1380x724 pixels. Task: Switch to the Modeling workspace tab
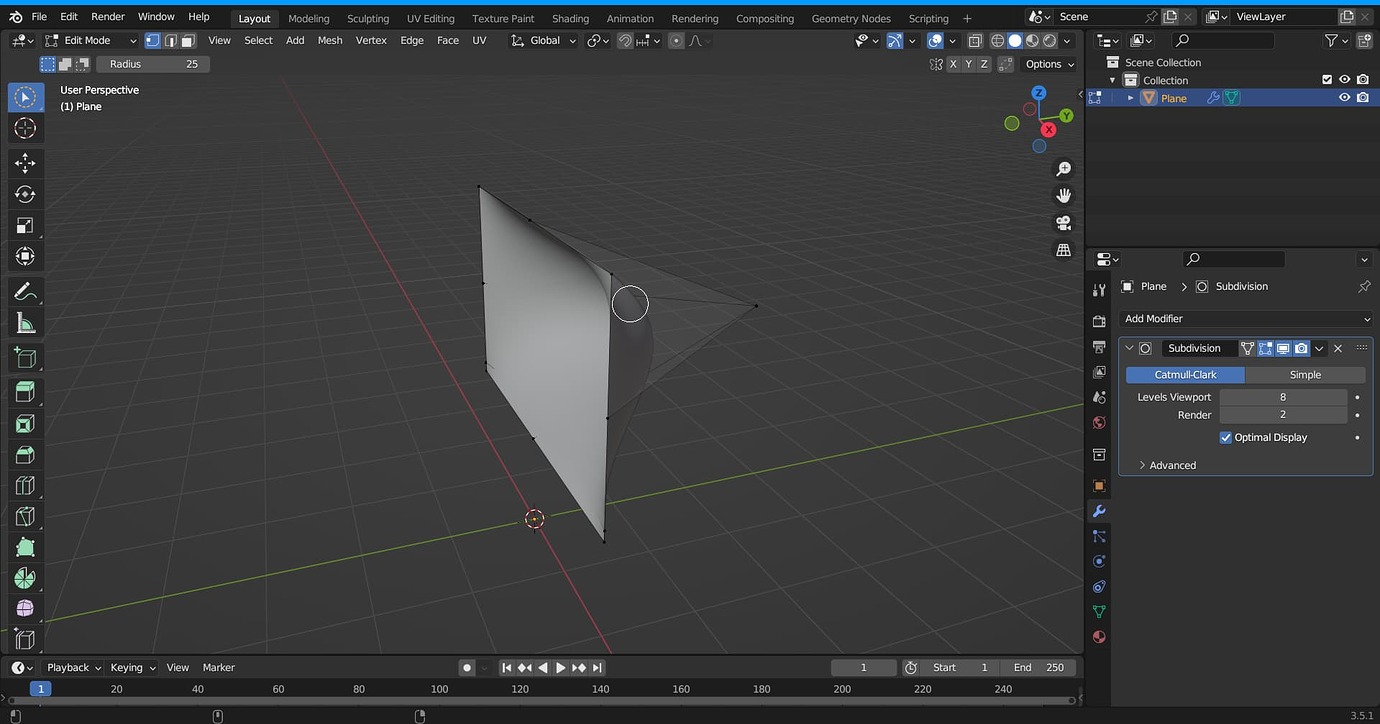[x=308, y=18]
